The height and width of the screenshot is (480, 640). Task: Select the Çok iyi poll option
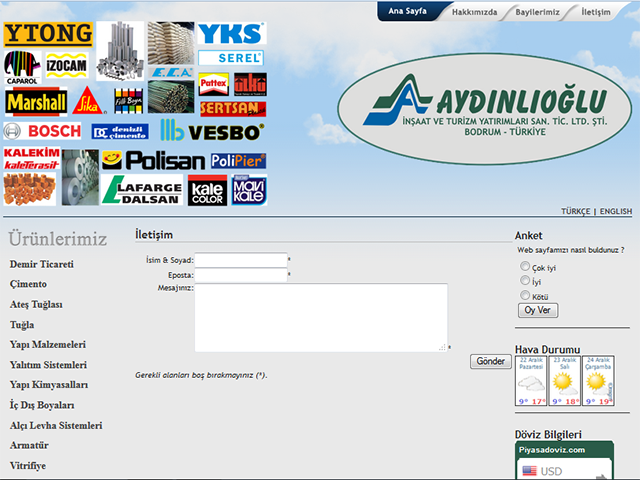[x=525, y=266]
